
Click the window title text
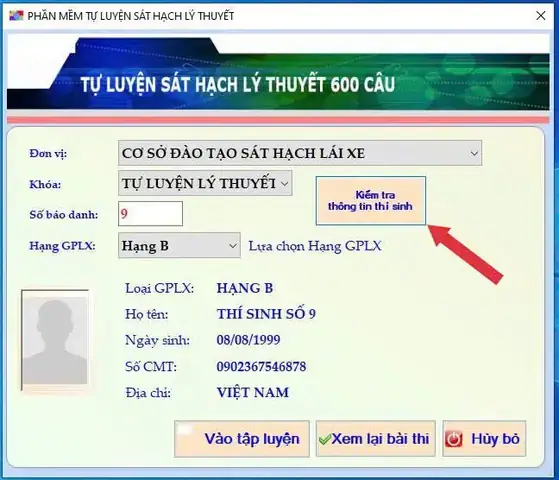131,16
